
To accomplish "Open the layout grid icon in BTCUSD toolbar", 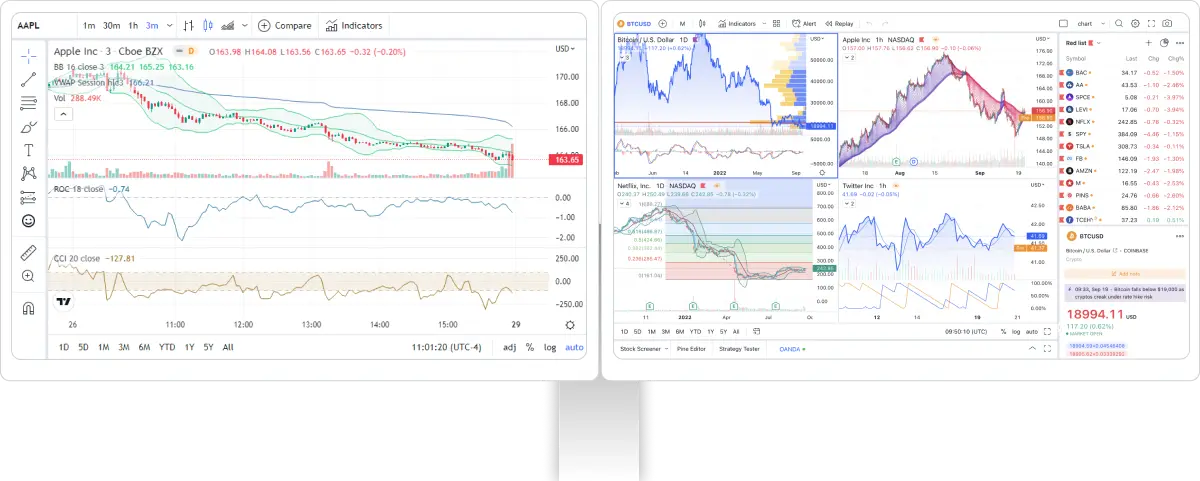I will tap(775, 23).
